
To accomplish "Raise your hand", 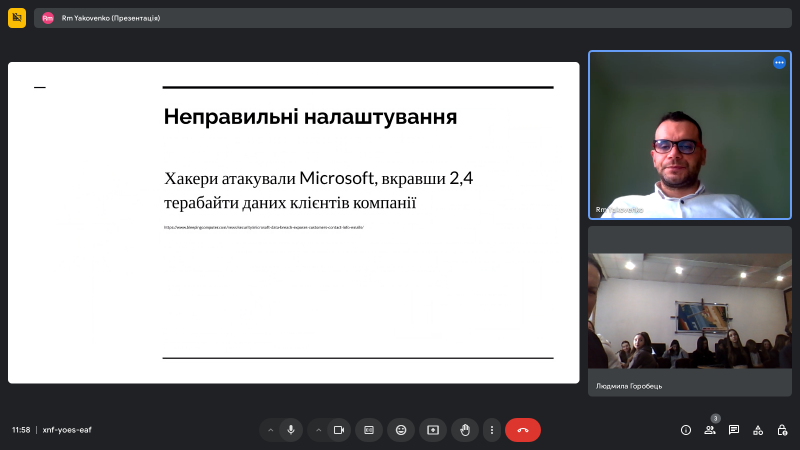I will 465,430.
